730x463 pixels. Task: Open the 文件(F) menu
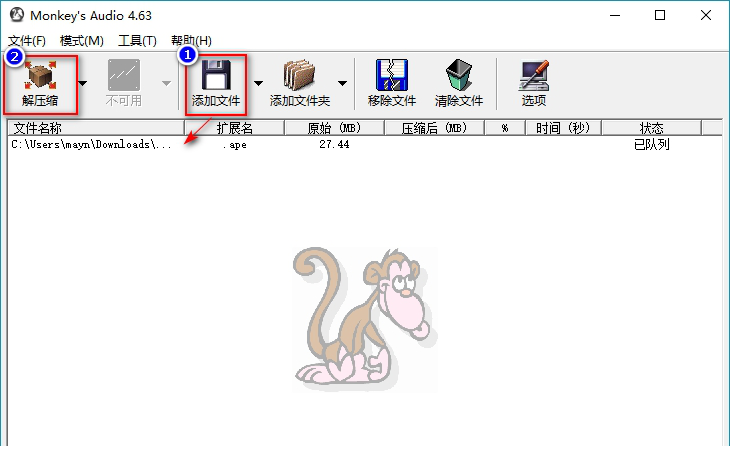(26, 40)
